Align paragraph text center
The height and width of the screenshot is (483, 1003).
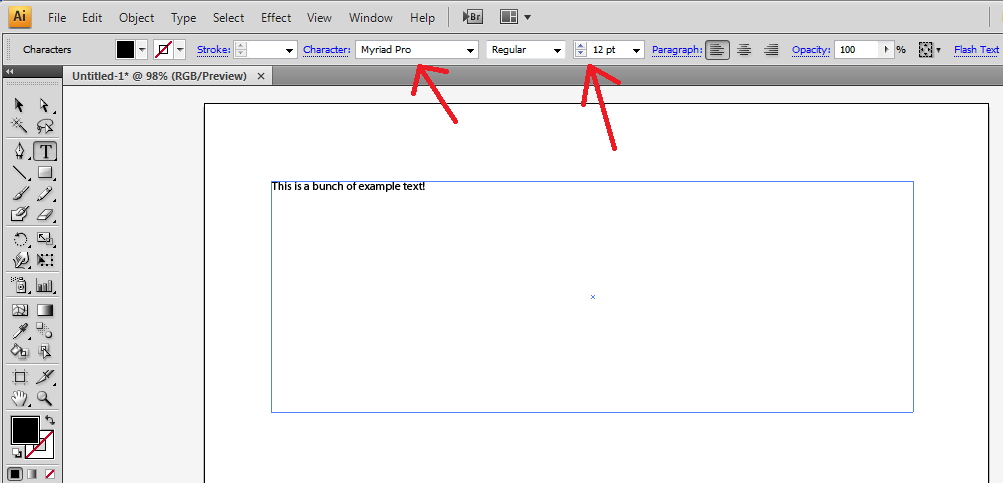pyautogui.click(x=744, y=50)
